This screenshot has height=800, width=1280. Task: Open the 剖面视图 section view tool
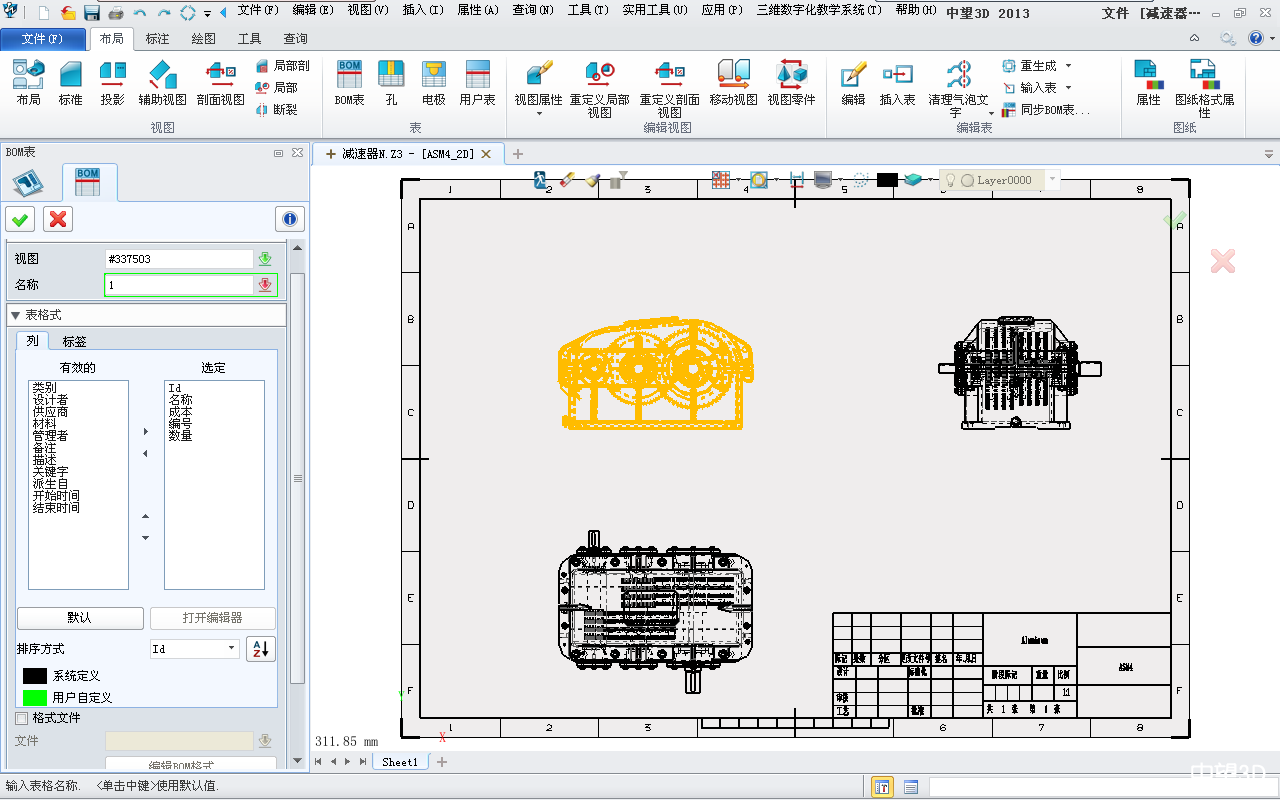tap(220, 82)
